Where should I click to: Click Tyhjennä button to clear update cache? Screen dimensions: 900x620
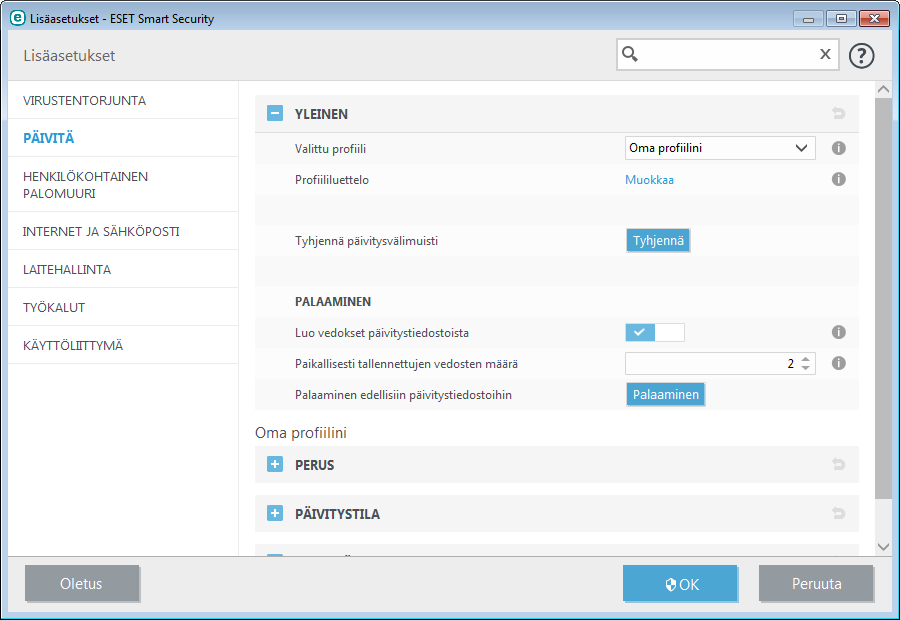pyautogui.click(x=658, y=241)
